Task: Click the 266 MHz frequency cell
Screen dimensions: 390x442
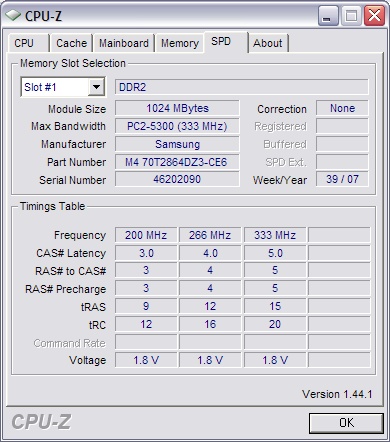Action: [210, 235]
